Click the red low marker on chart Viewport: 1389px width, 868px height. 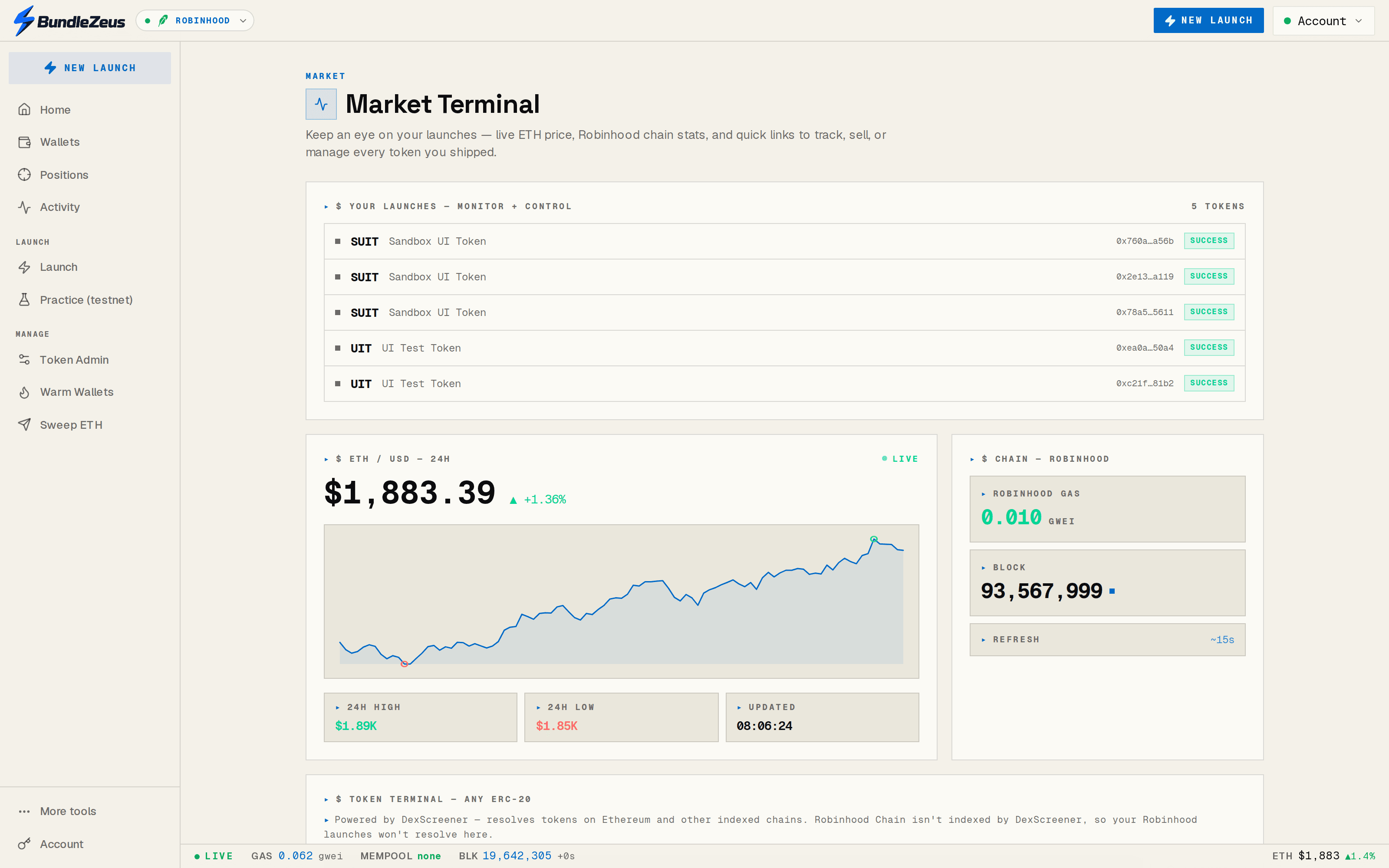tap(405, 664)
